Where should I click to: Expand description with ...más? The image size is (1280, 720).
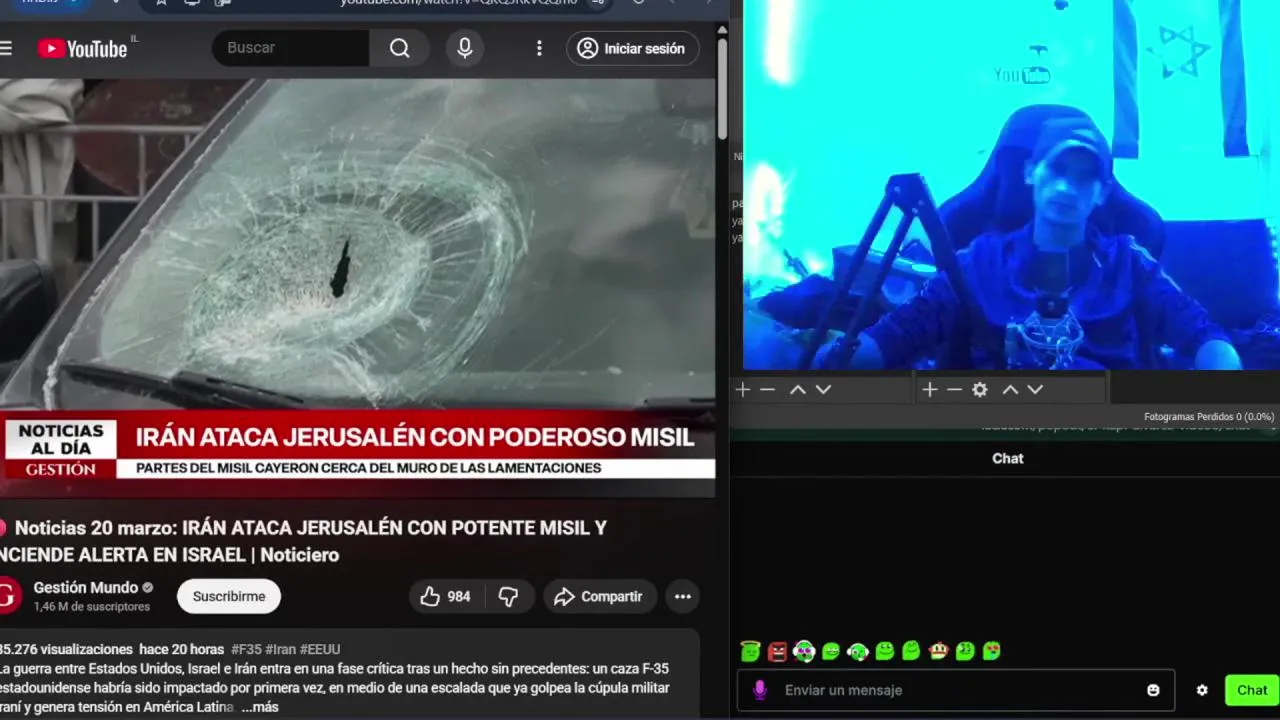[260, 707]
